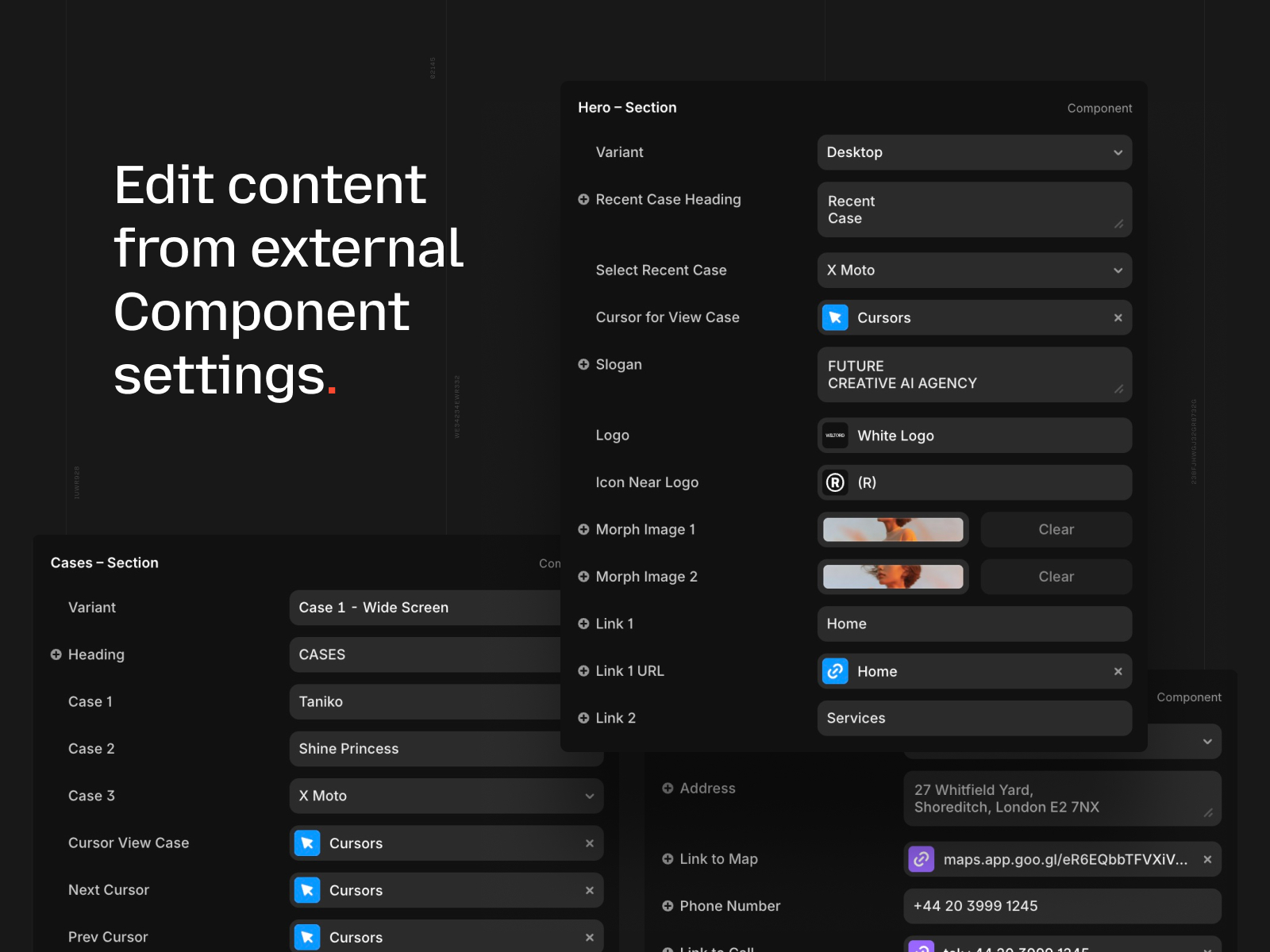The width and height of the screenshot is (1270, 952).
Task: Click the plus icon next to Slogan
Action: tap(583, 365)
